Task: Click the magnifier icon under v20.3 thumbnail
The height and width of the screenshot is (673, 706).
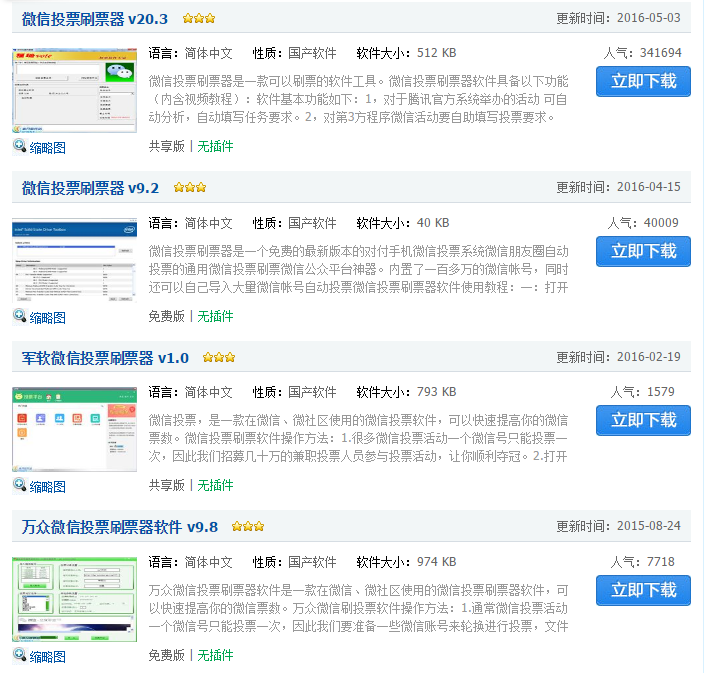Action: 19,146
